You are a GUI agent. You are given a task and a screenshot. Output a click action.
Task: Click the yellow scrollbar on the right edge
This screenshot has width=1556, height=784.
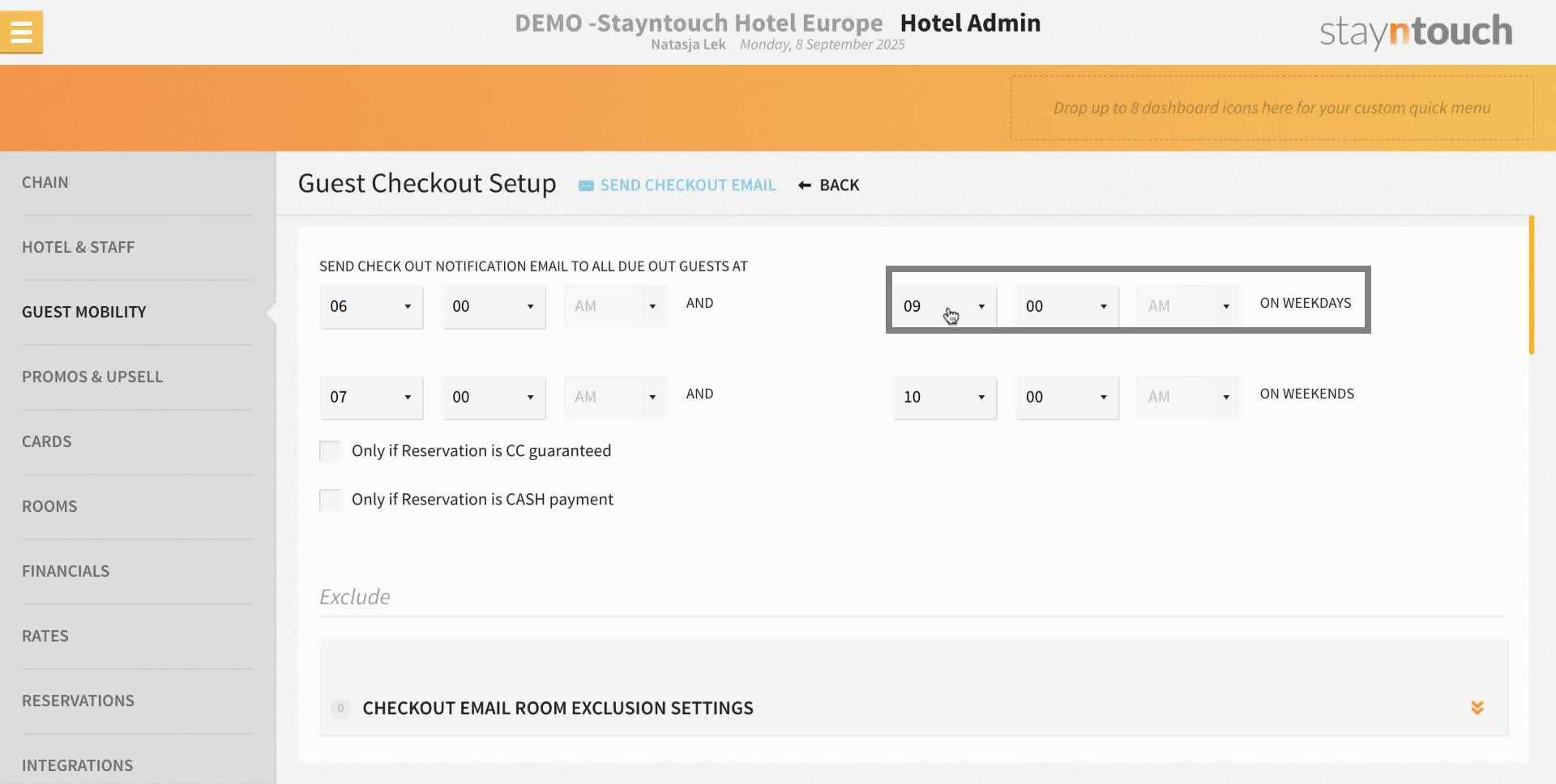click(1532, 283)
